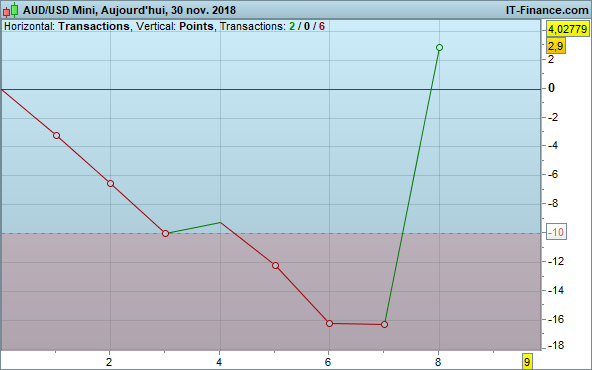Select the red data point at transaction 2

point(110,183)
